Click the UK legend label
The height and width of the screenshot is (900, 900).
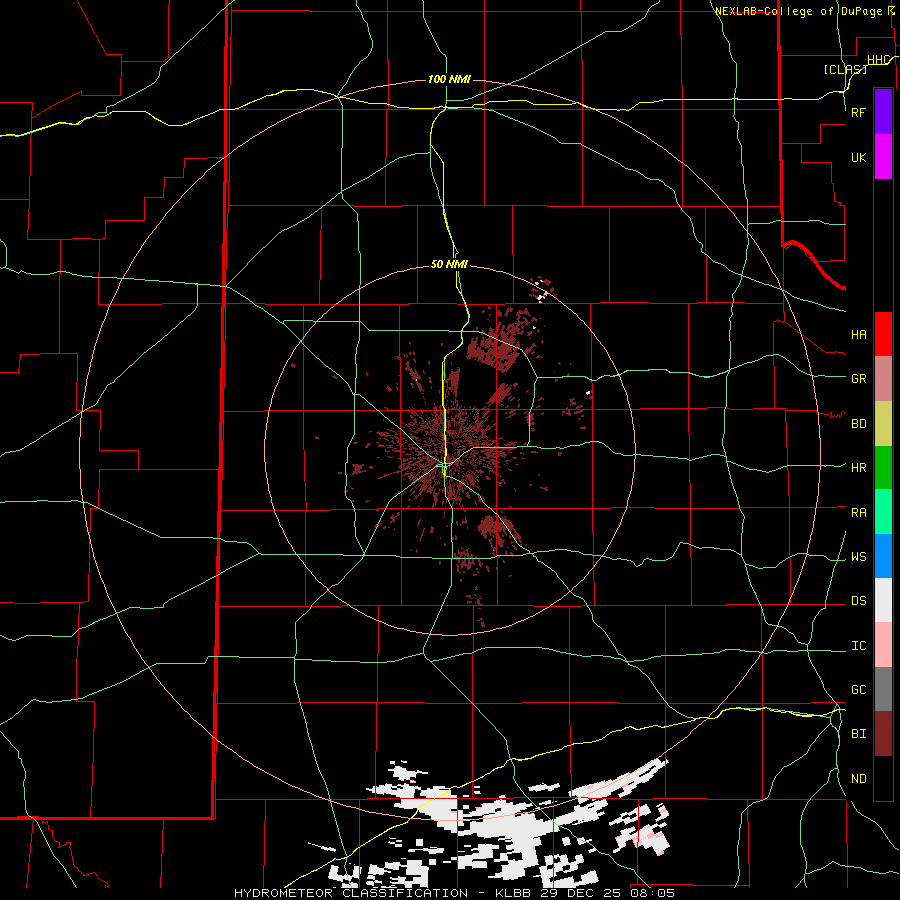point(858,157)
